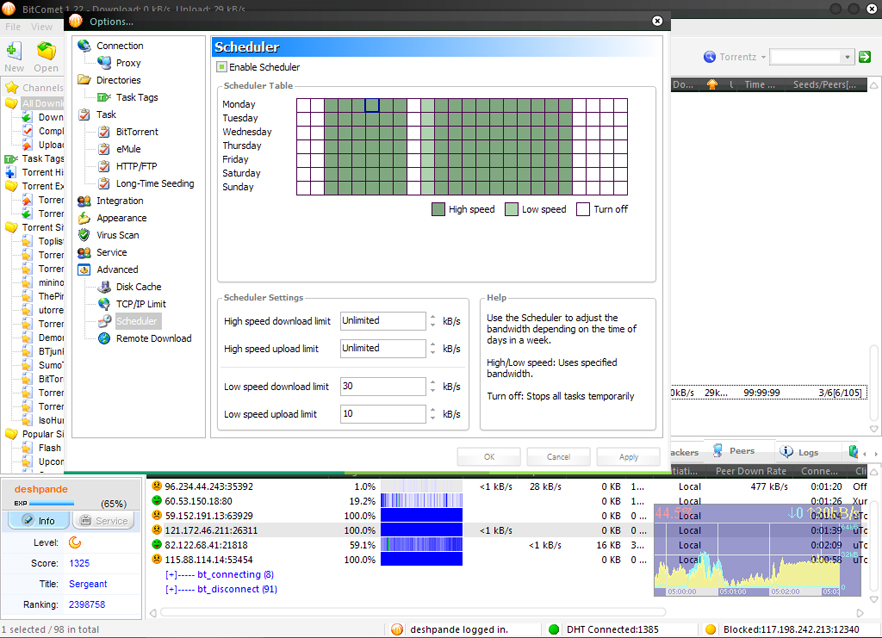Click the TCP/IP Limit globe icon

coord(104,304)
